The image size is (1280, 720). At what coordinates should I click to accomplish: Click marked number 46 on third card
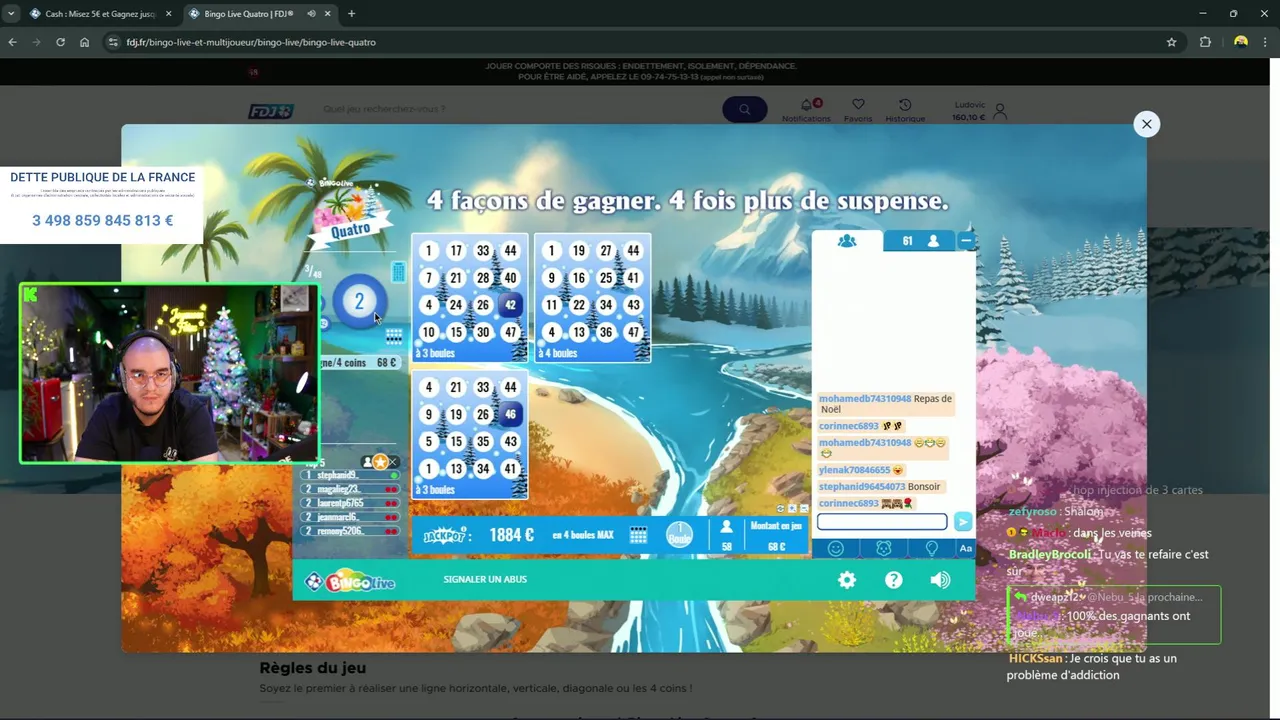(x=510, y=414)
